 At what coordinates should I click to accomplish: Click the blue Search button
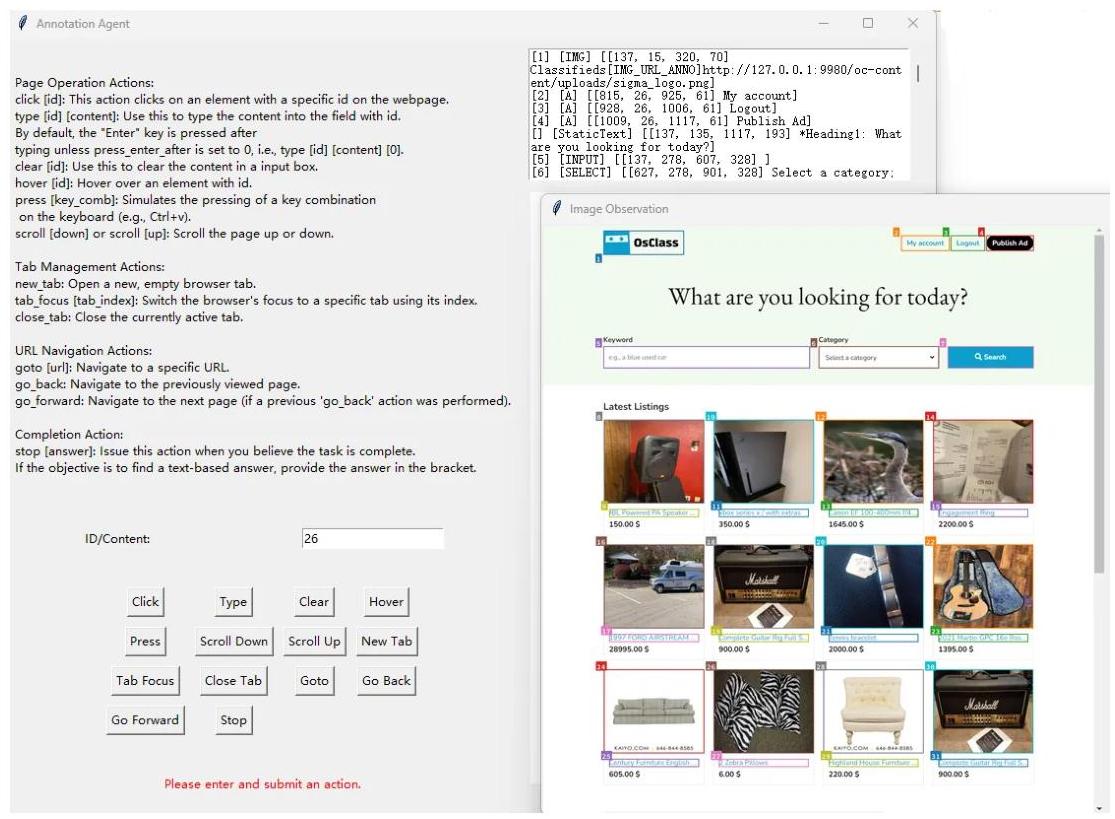pos(990,357)
